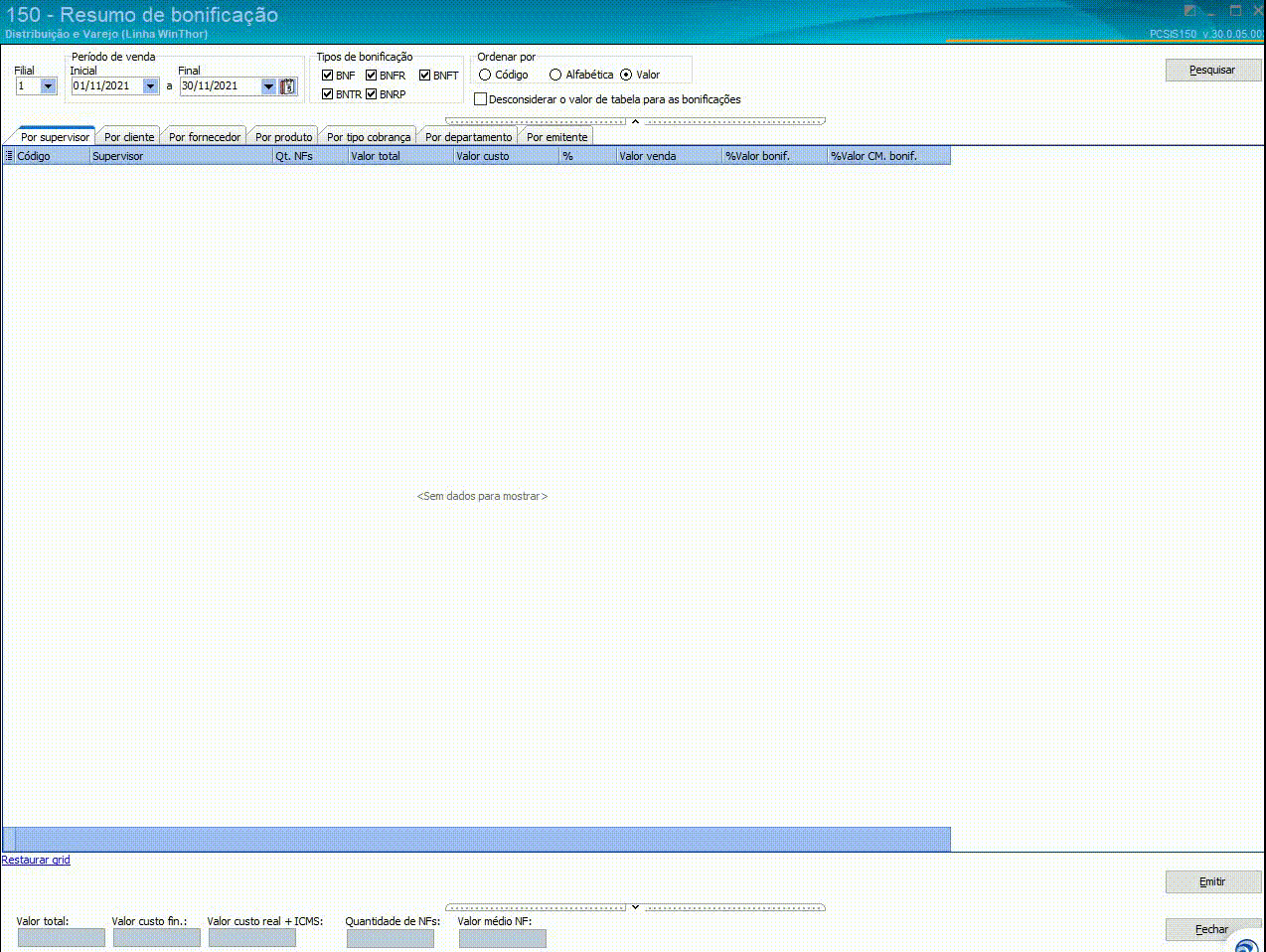Switch to the Por departamento tab
This screenshot has width=1266, height=952.
coord(468,137)
